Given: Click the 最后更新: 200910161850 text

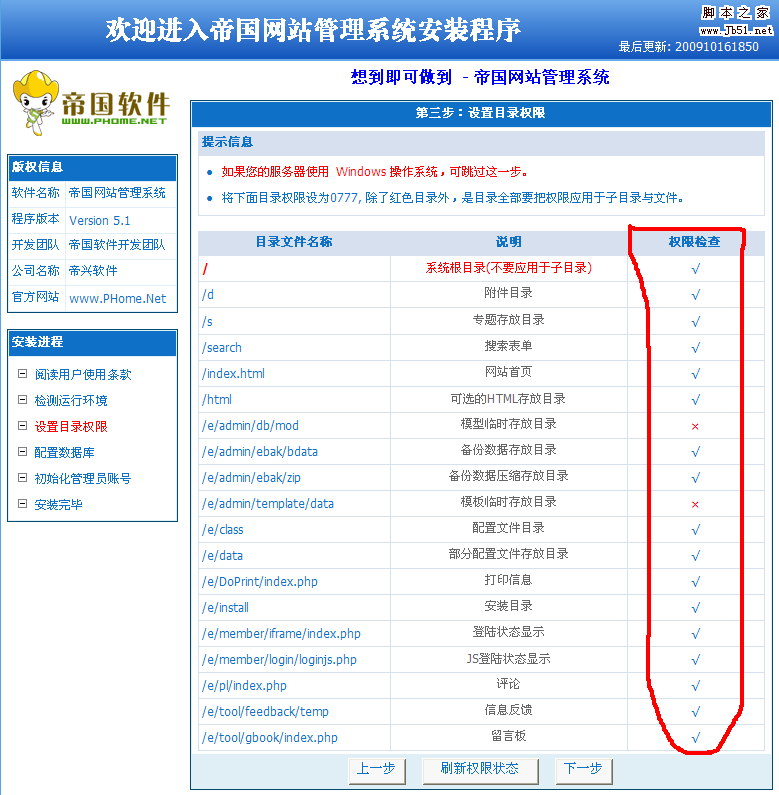Looking at the screenshot, I should (x=689, y=47).
